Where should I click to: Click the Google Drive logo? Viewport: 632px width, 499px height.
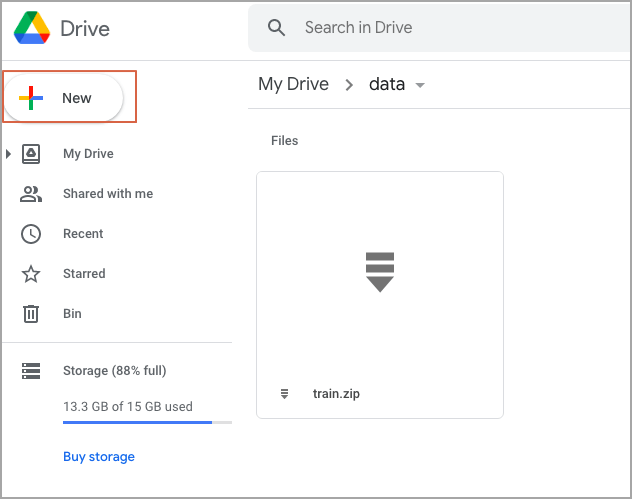[x=32, y=28]
